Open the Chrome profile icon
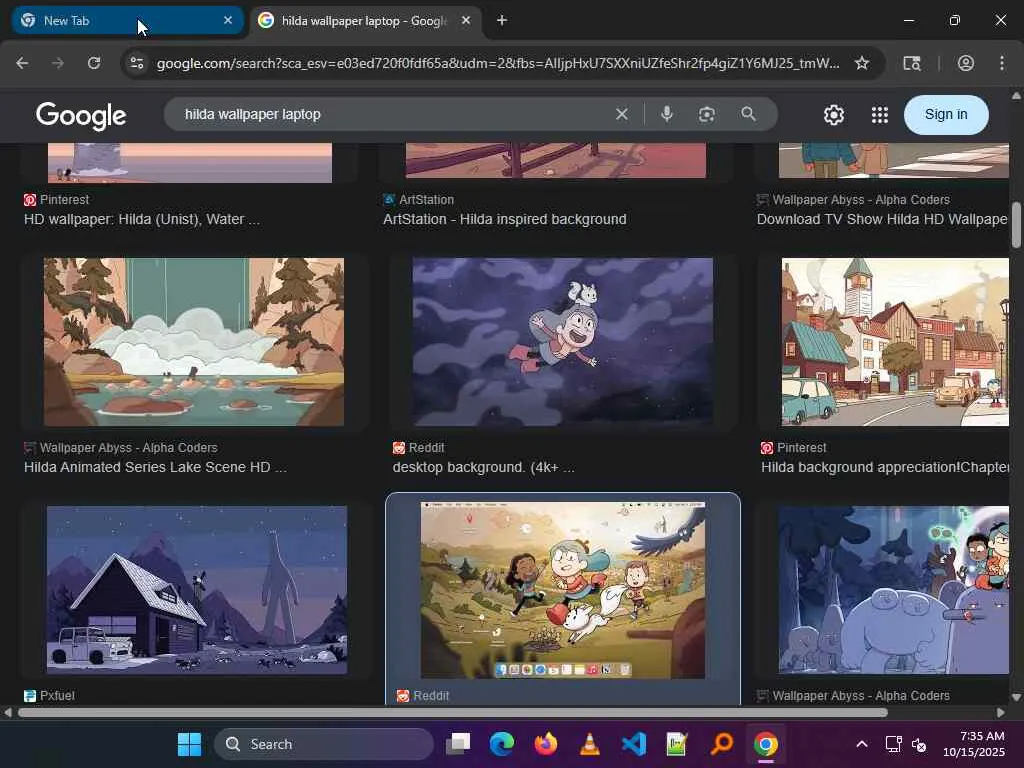This screenshot has height=768, width=1024. click(966, 63)
